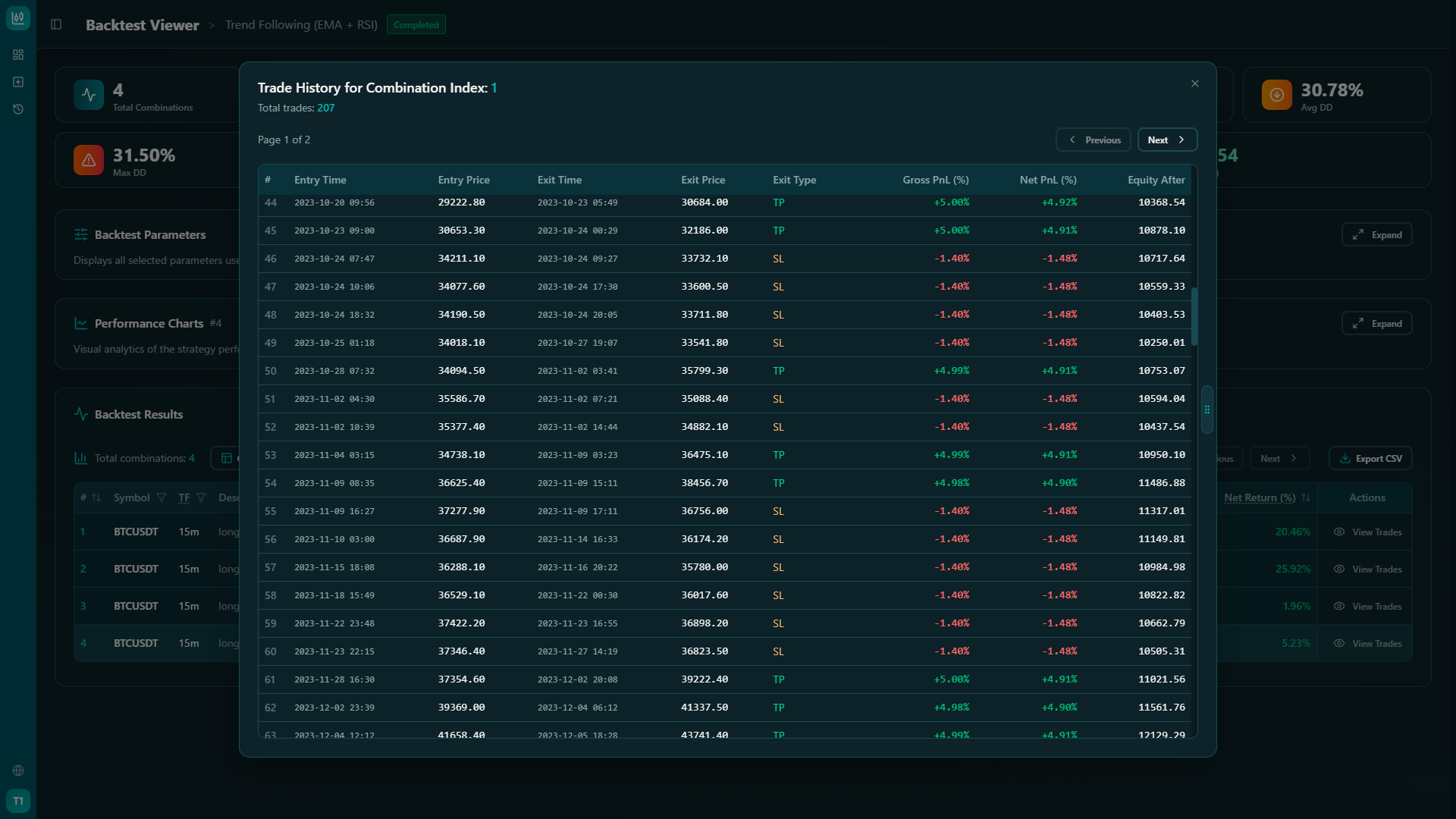Screen dimensions: 1456x819
Task: Click the globe language icon in the sidebar
Action: (x=18, y=770)
